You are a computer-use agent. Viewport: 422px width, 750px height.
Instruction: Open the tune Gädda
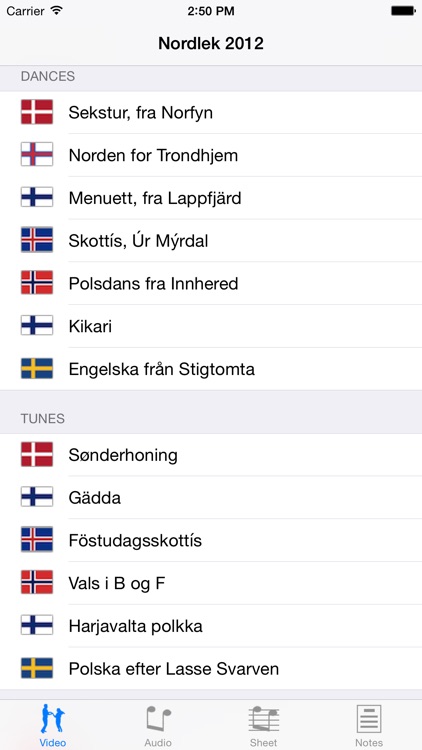point(211,497)
